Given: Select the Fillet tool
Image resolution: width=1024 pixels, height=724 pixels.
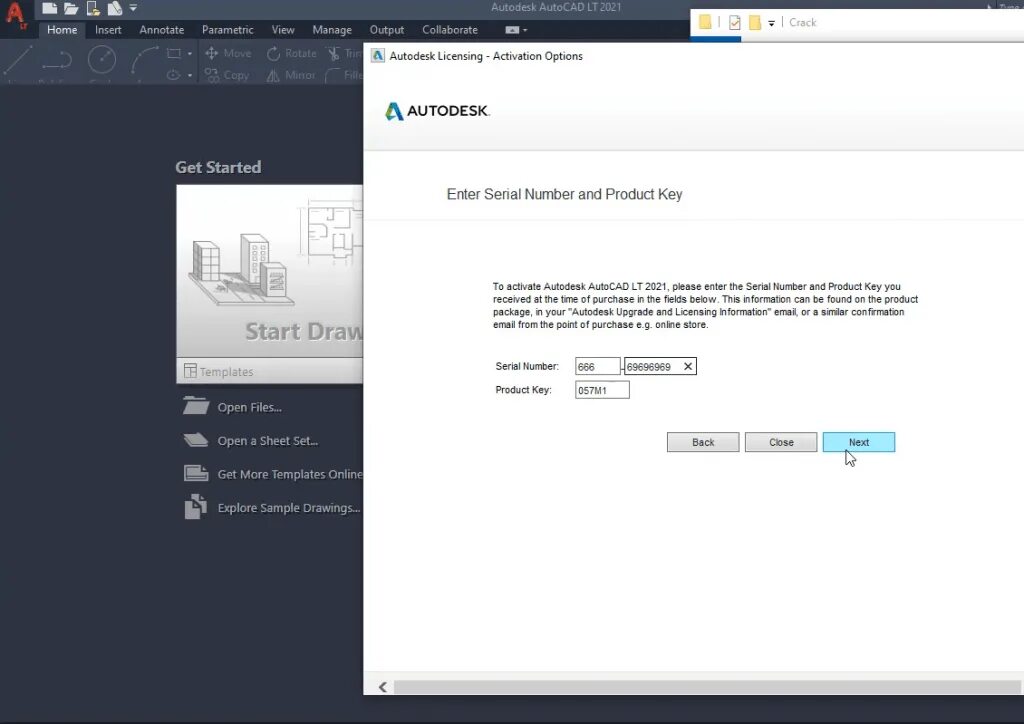Looking at the screenshot, I should (x=344, y=75).
